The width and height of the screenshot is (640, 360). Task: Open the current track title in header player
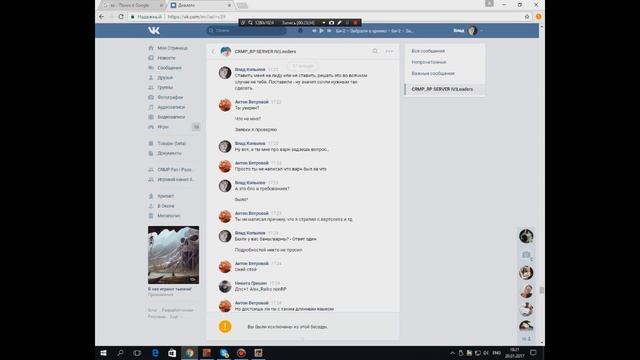click(374, 31)
